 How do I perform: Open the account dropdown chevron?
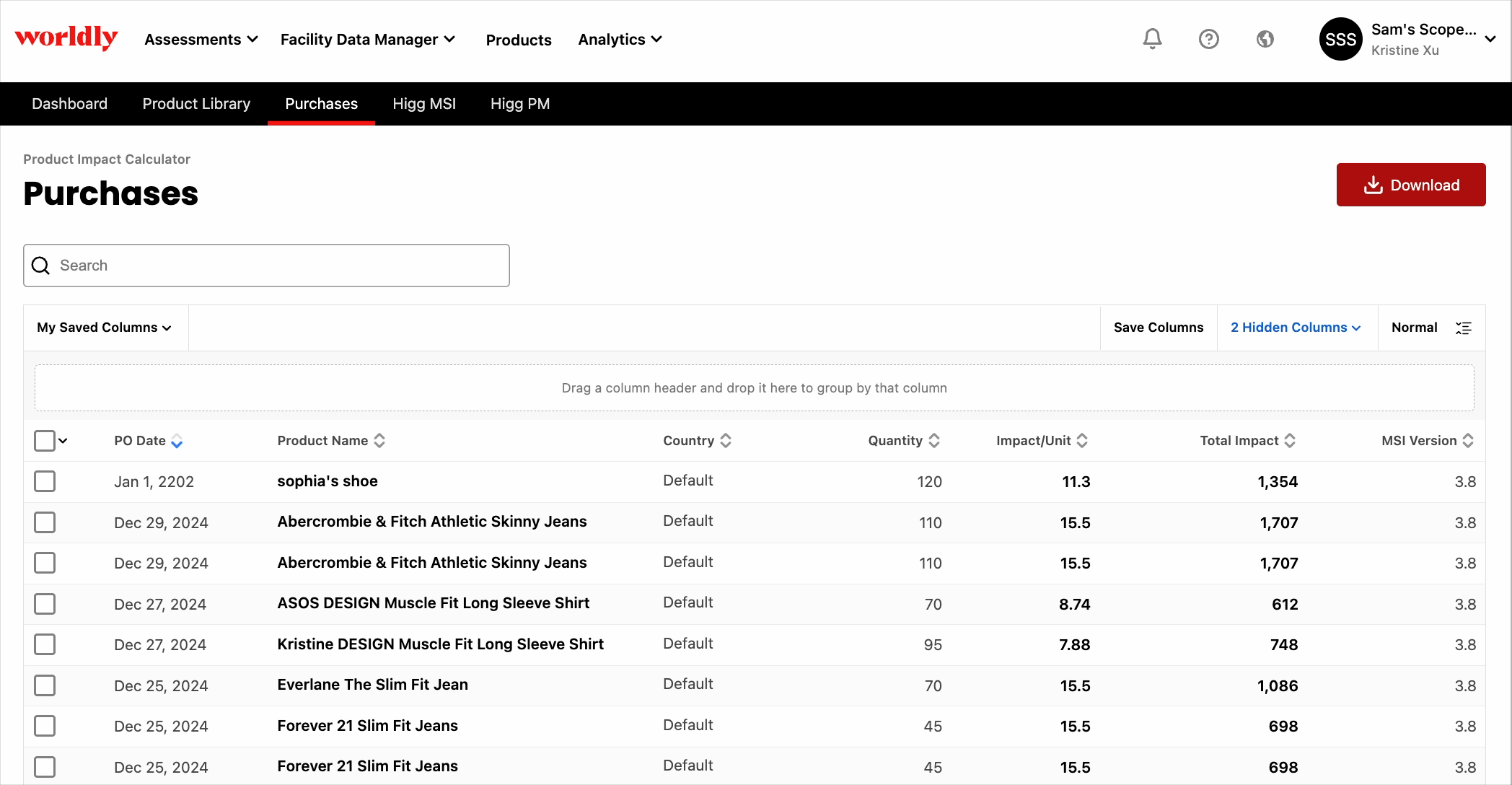pos(1491,40)
